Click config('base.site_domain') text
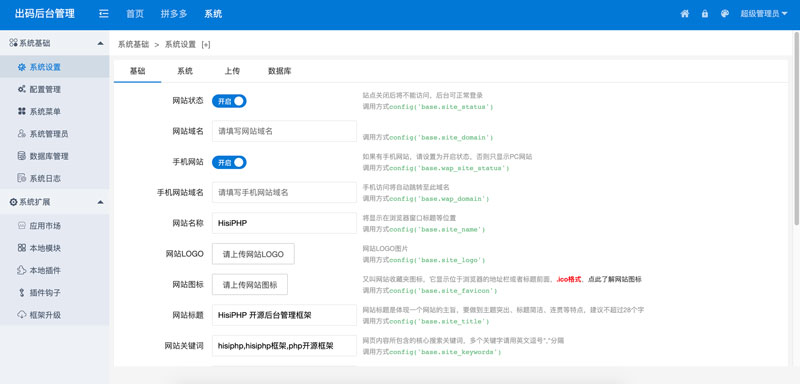The width and height of the screenshot is (800, 384). pyautogui.click(x=441, y=138)
